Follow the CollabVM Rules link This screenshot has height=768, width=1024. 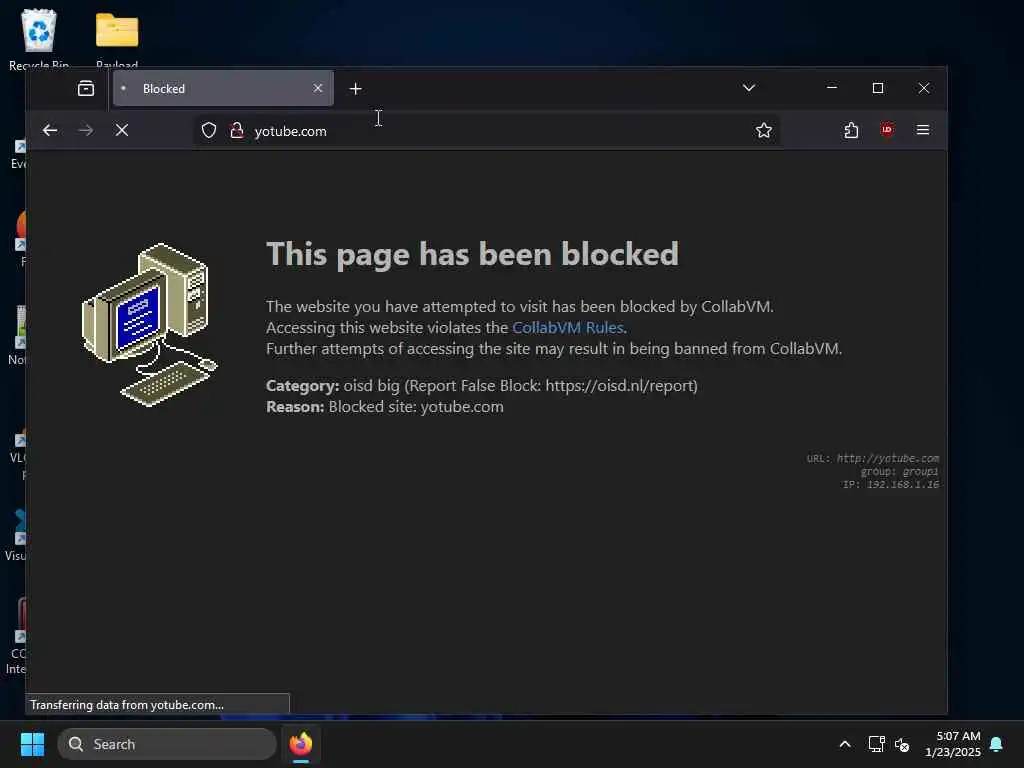568,327
